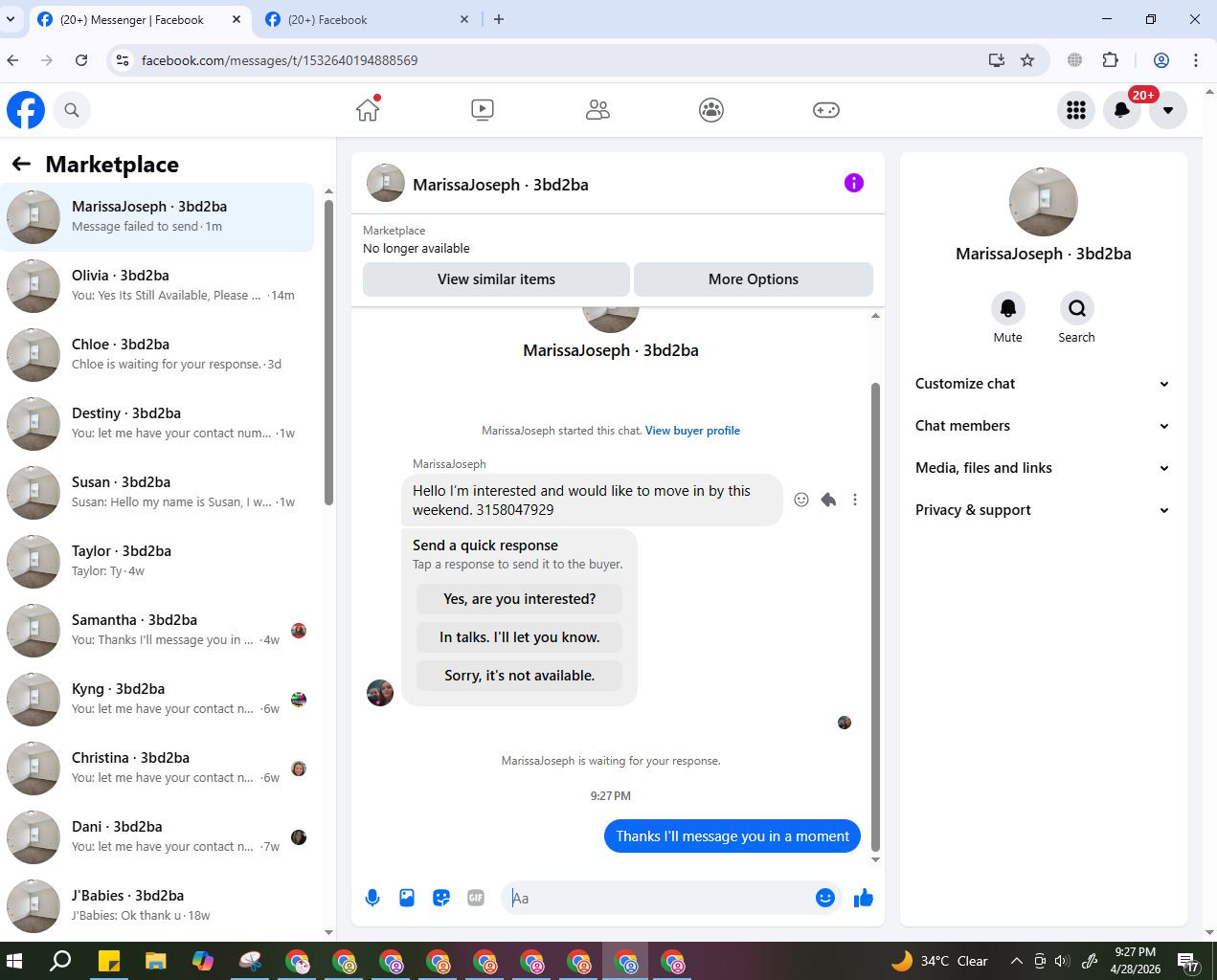Reload the page
The width and height of the screenshot is (1217, 980).
[81, 60]
